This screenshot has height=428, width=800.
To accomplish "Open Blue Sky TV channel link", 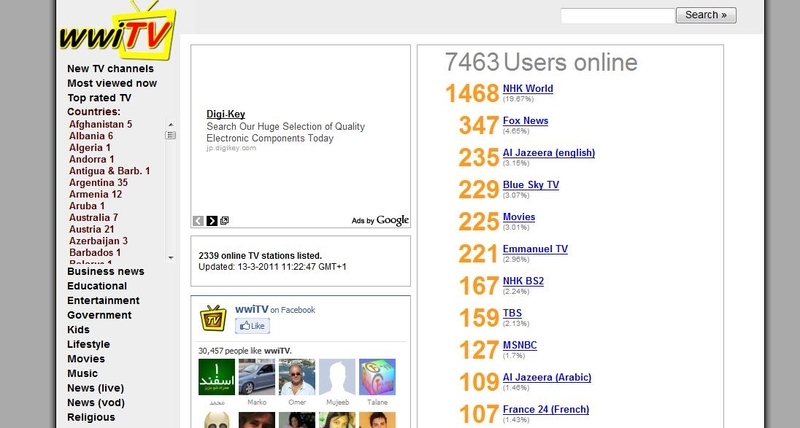I will pos(531,185).
